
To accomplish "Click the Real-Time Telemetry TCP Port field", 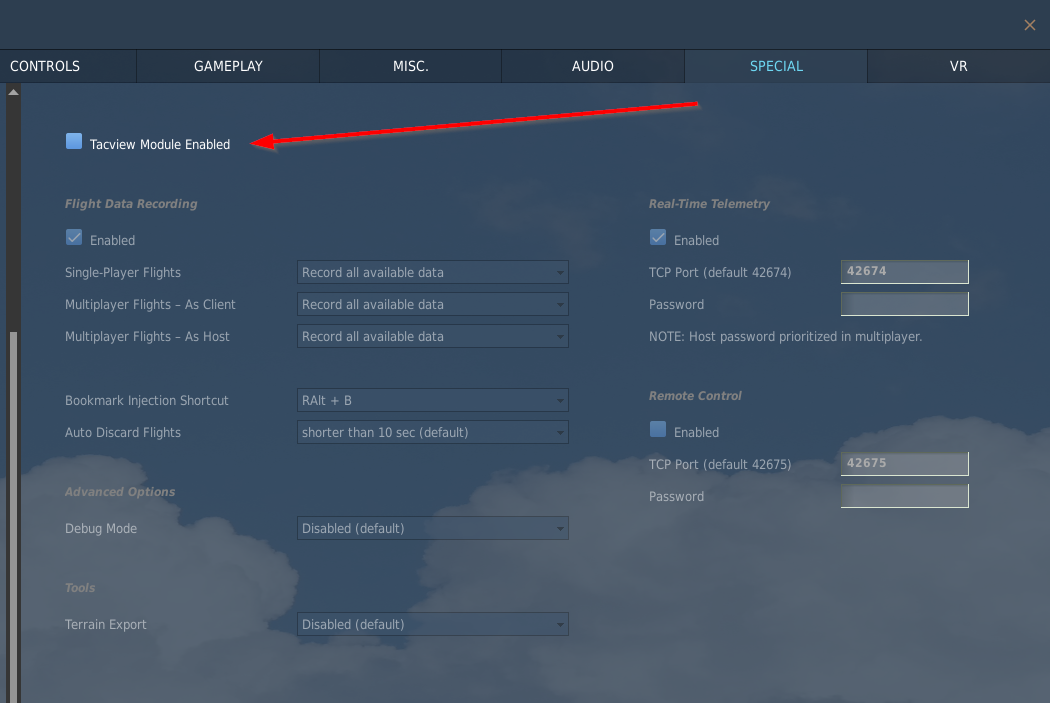I will pyautogui.click(x=905, y=272).
